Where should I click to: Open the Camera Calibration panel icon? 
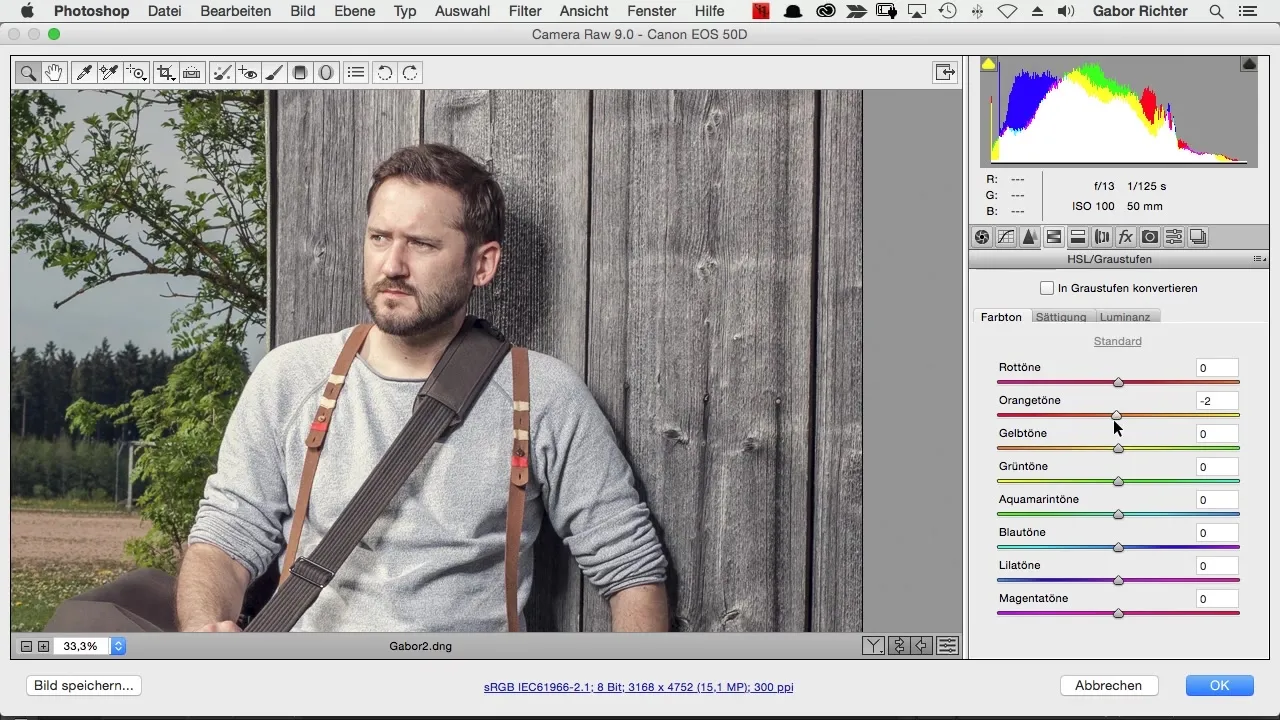1150,237
